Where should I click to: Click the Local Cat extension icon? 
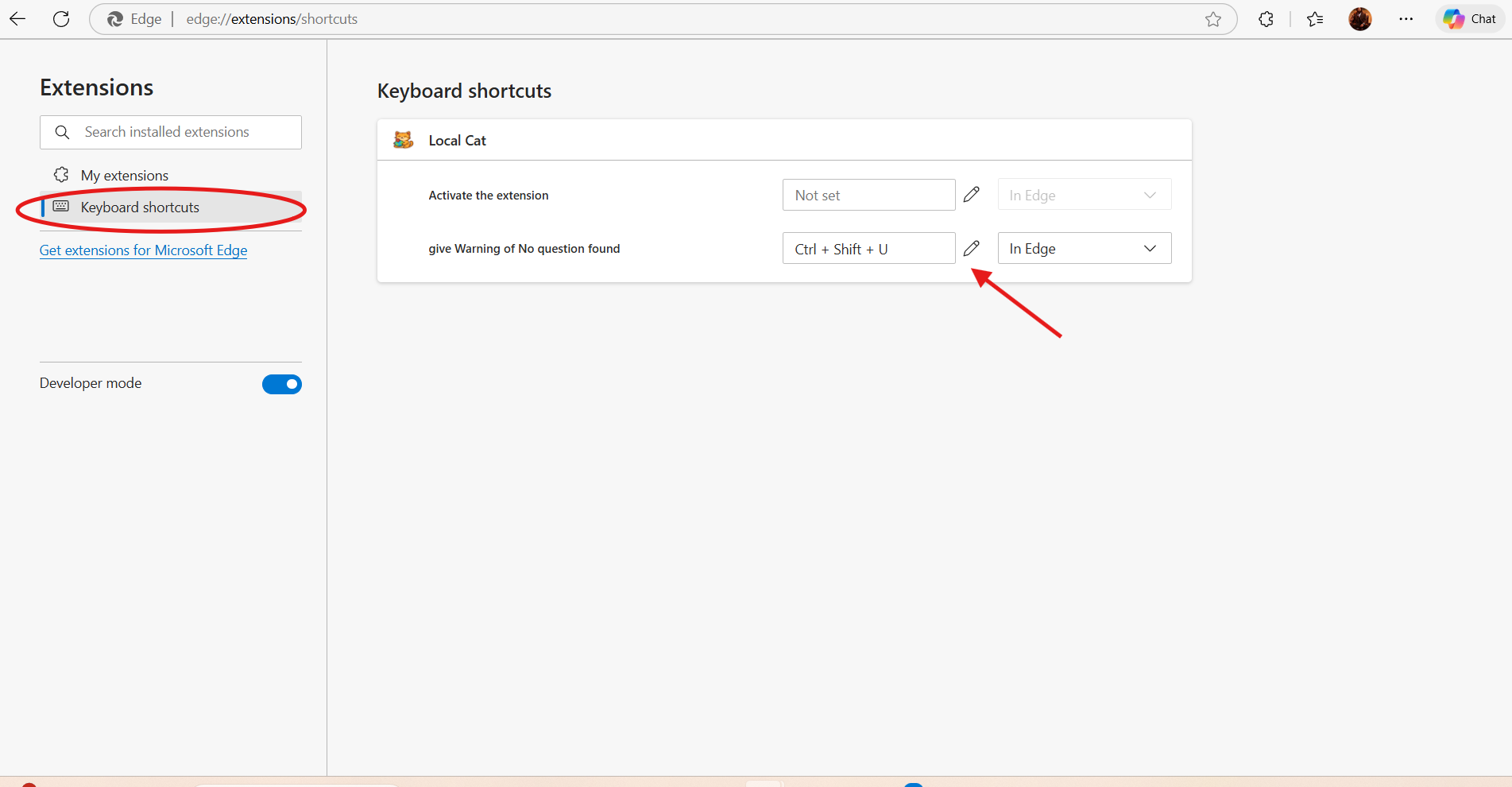(x=403, y=139)
